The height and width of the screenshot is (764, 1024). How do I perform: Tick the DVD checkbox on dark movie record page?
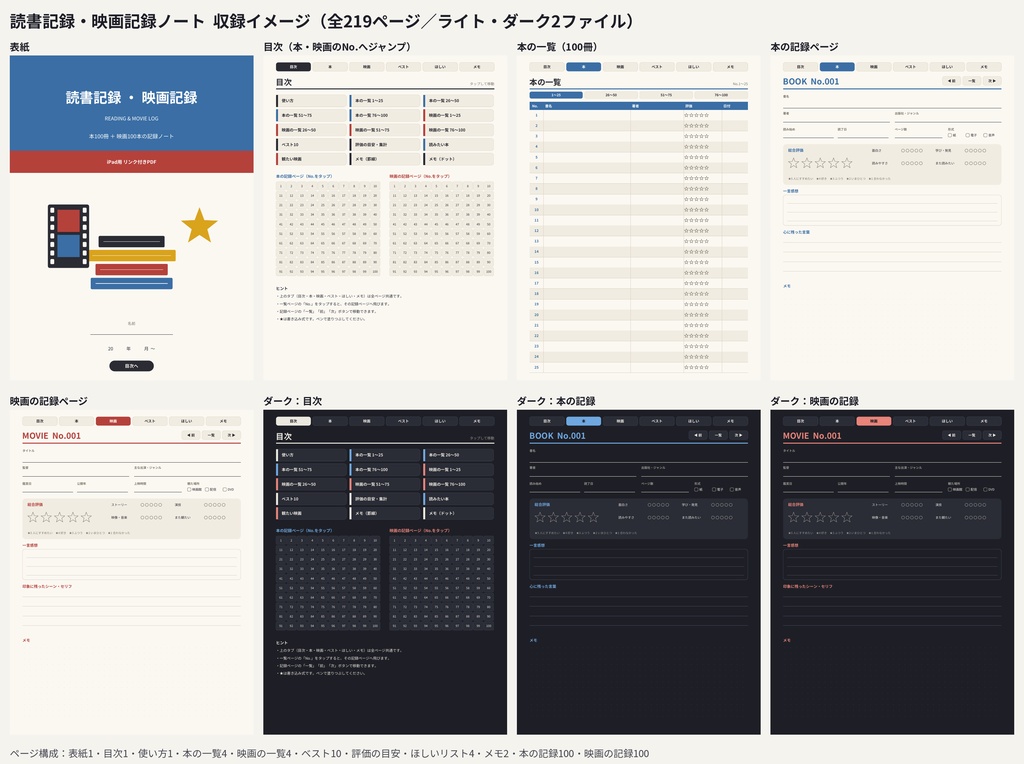[985, 489]
